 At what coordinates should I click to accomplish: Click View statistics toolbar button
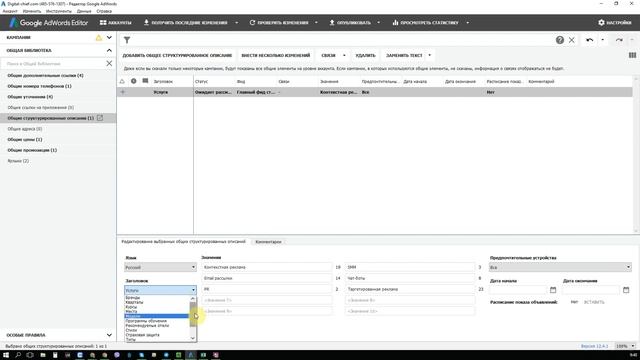(x=425, y=23)
